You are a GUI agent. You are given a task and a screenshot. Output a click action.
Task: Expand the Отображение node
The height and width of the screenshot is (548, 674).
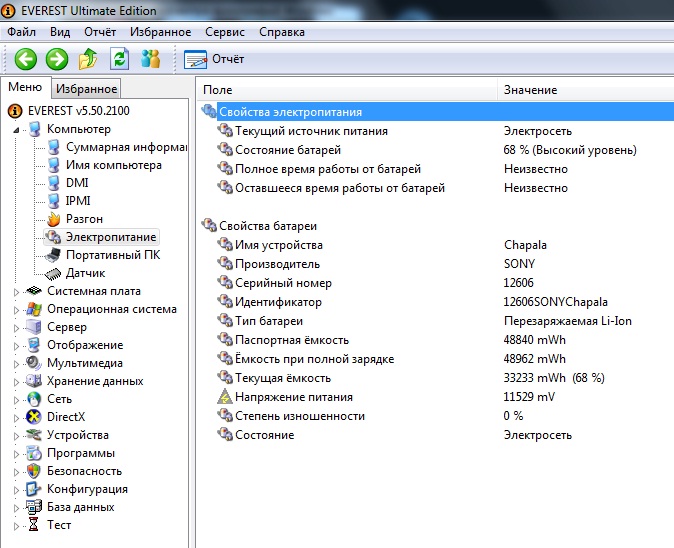point(16,346)
